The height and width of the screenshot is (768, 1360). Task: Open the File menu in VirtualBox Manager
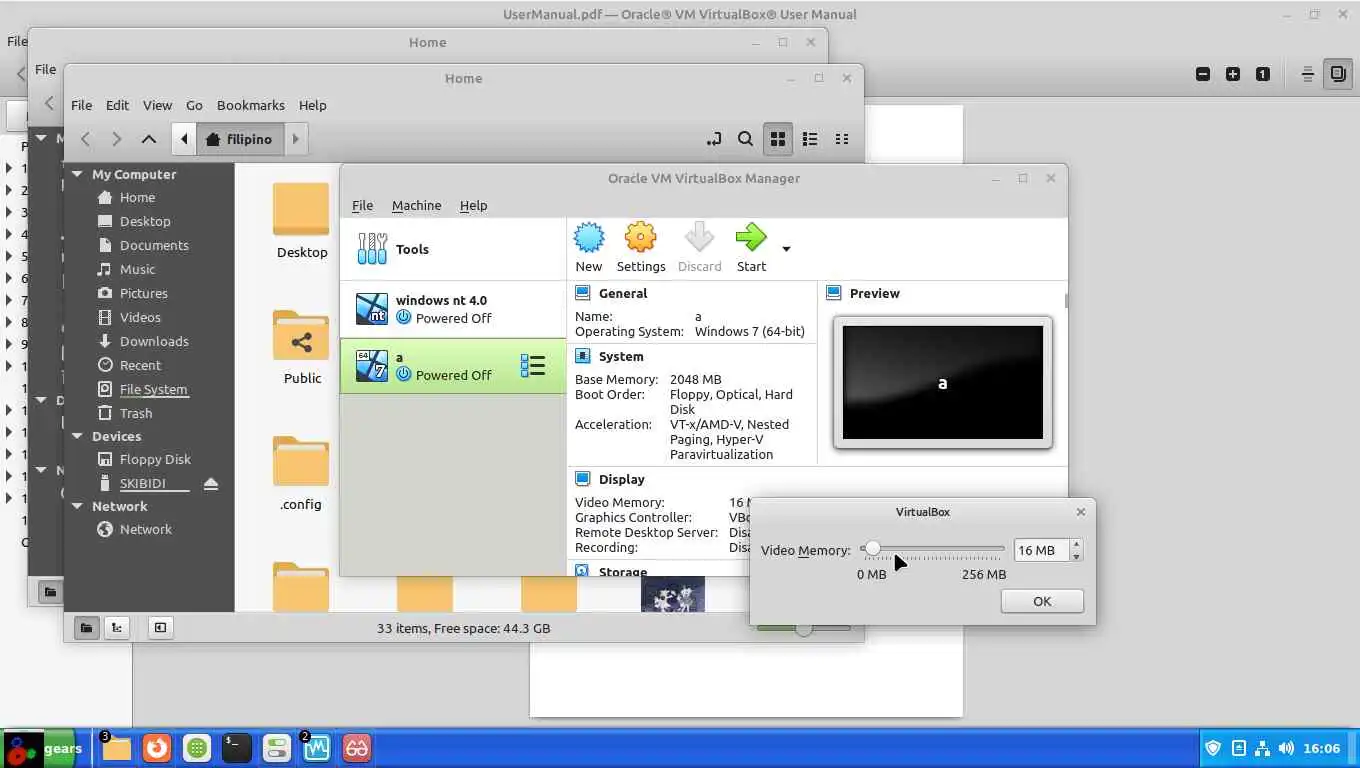[362, 205]
